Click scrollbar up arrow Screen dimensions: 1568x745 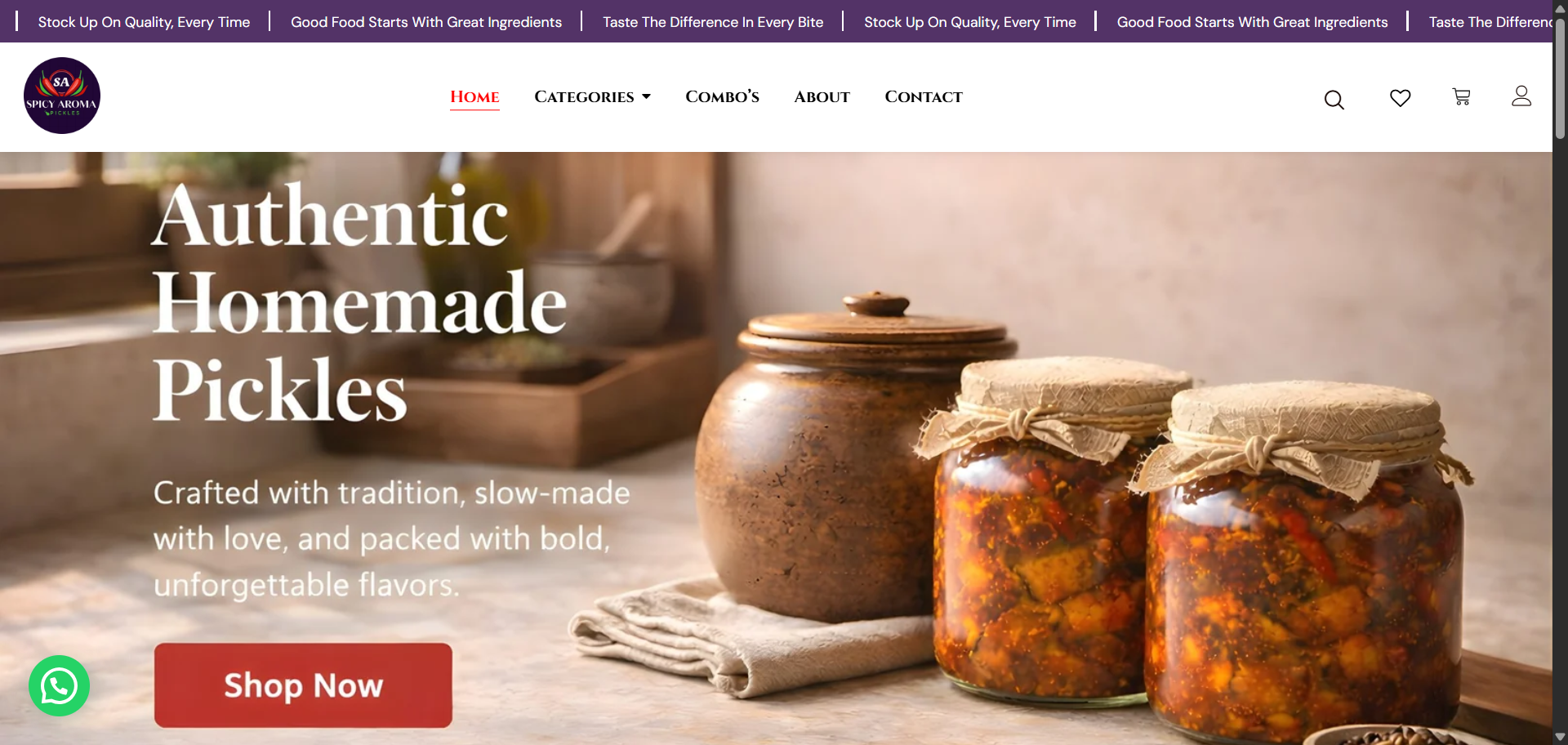tap(1560, 8)
